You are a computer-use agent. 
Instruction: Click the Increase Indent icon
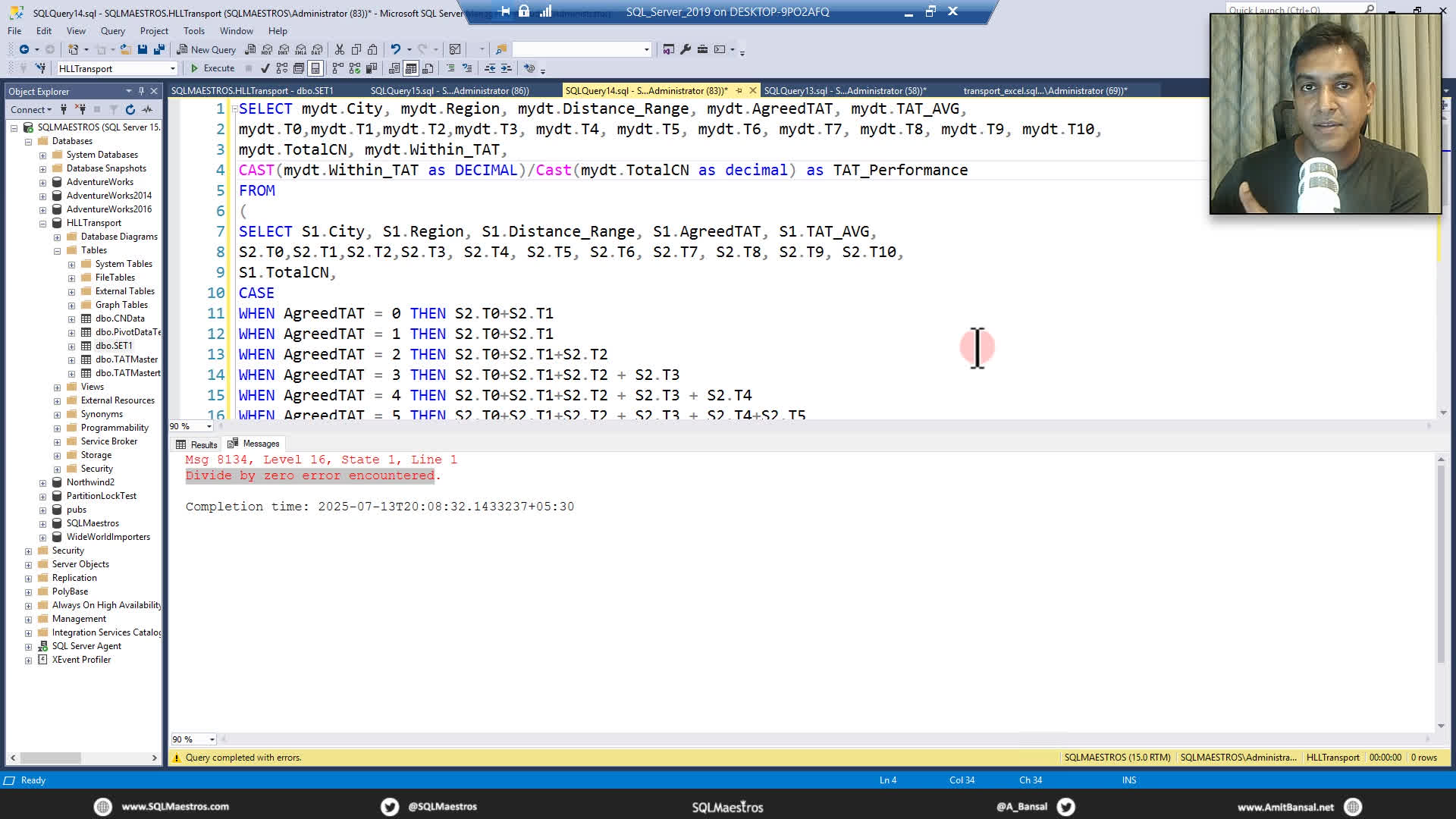[x=507, y=68]
